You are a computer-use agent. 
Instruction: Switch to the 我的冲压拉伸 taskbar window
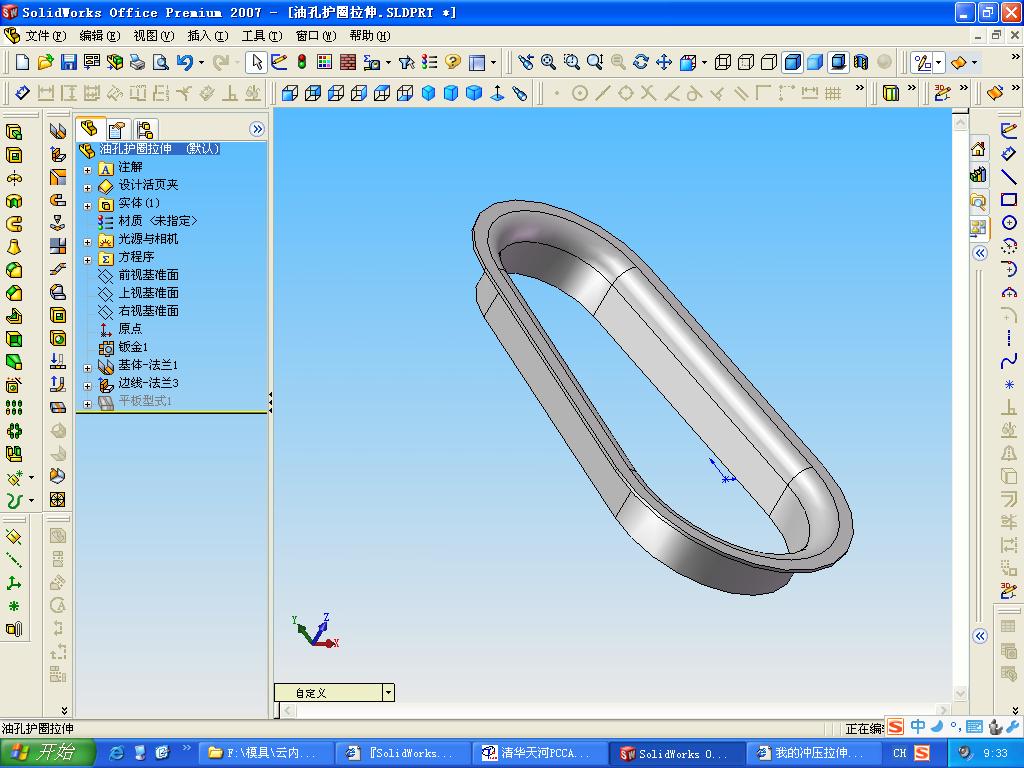[814, 754]
